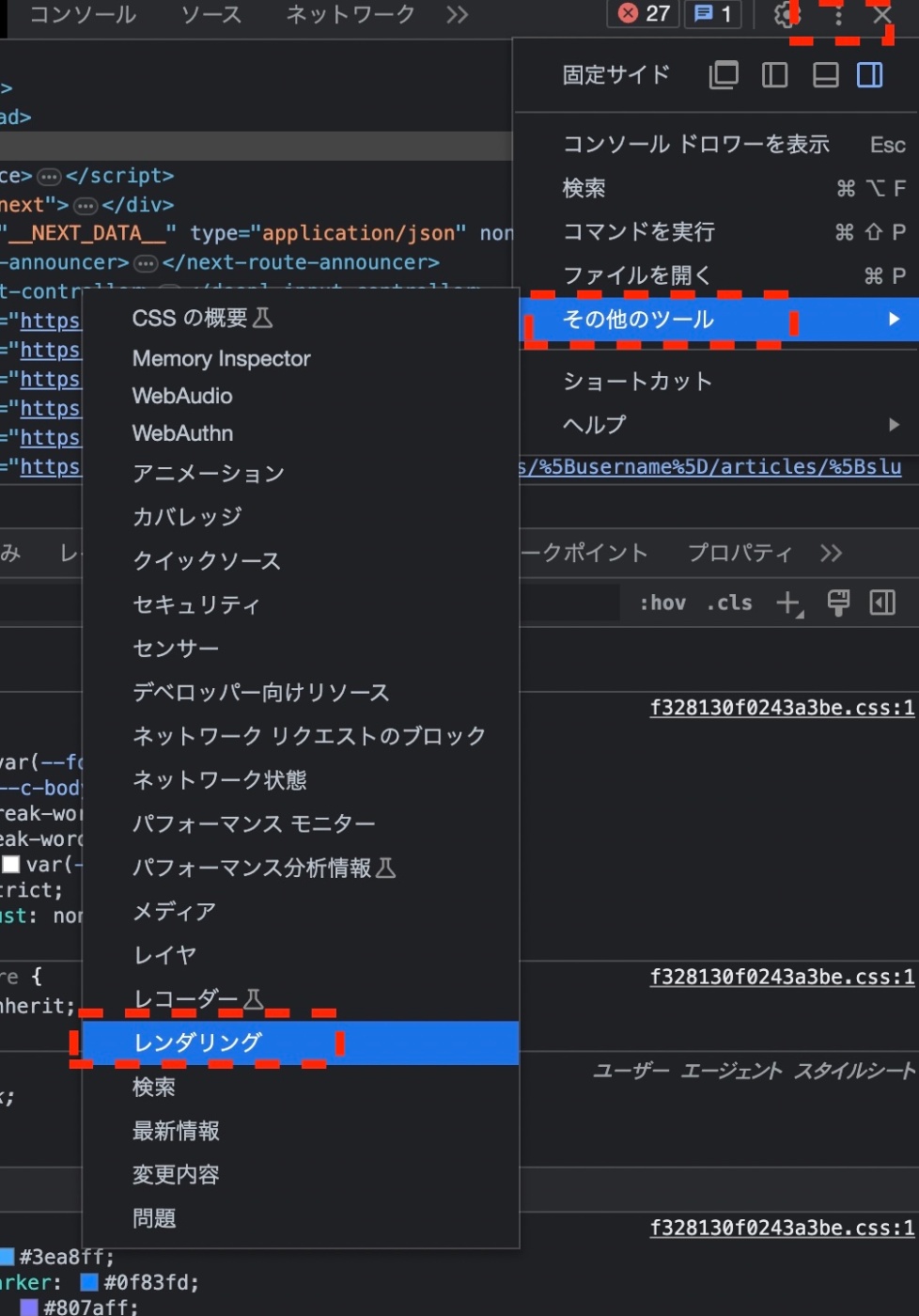
Task: Open デベロッパー向けリソース tool
Action: [x=301, y=692]
